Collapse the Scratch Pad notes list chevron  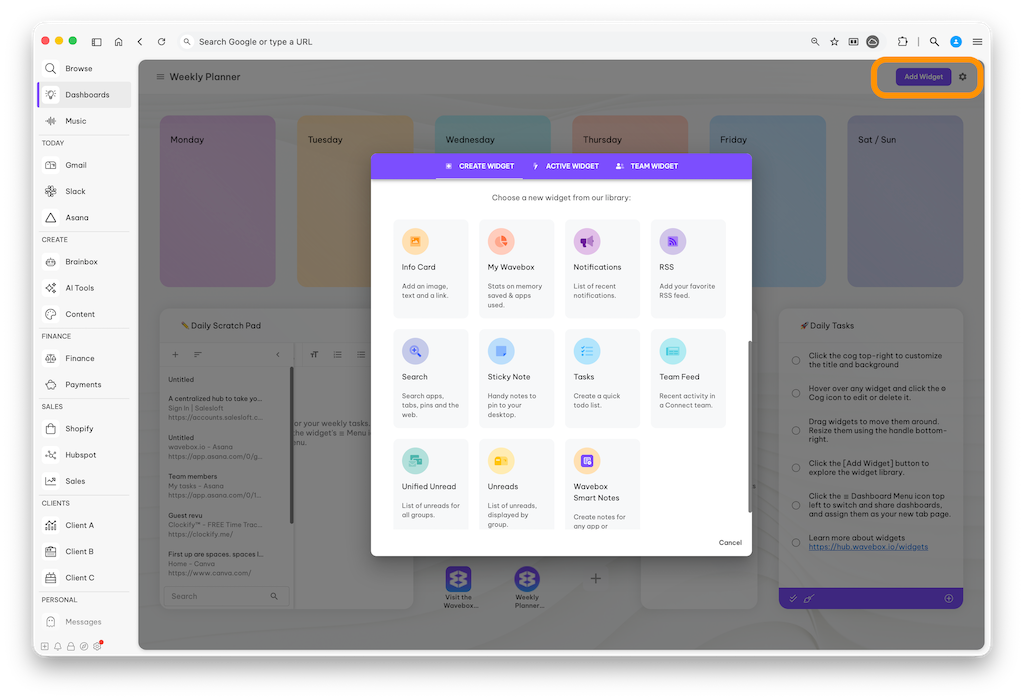[x=278, y=355]
